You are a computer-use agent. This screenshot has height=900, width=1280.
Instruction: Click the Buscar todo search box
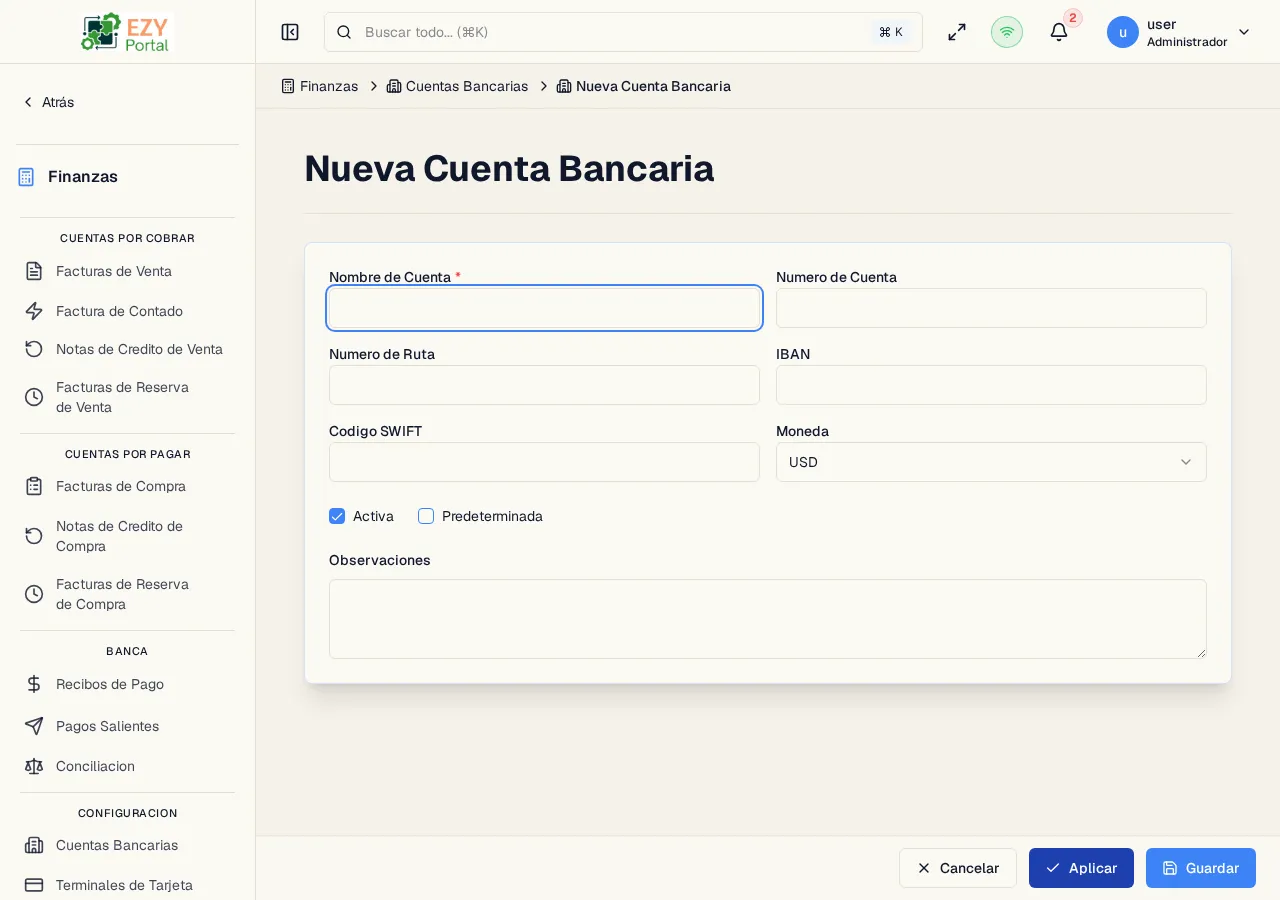pyautogui.click(x=623, y=32)
